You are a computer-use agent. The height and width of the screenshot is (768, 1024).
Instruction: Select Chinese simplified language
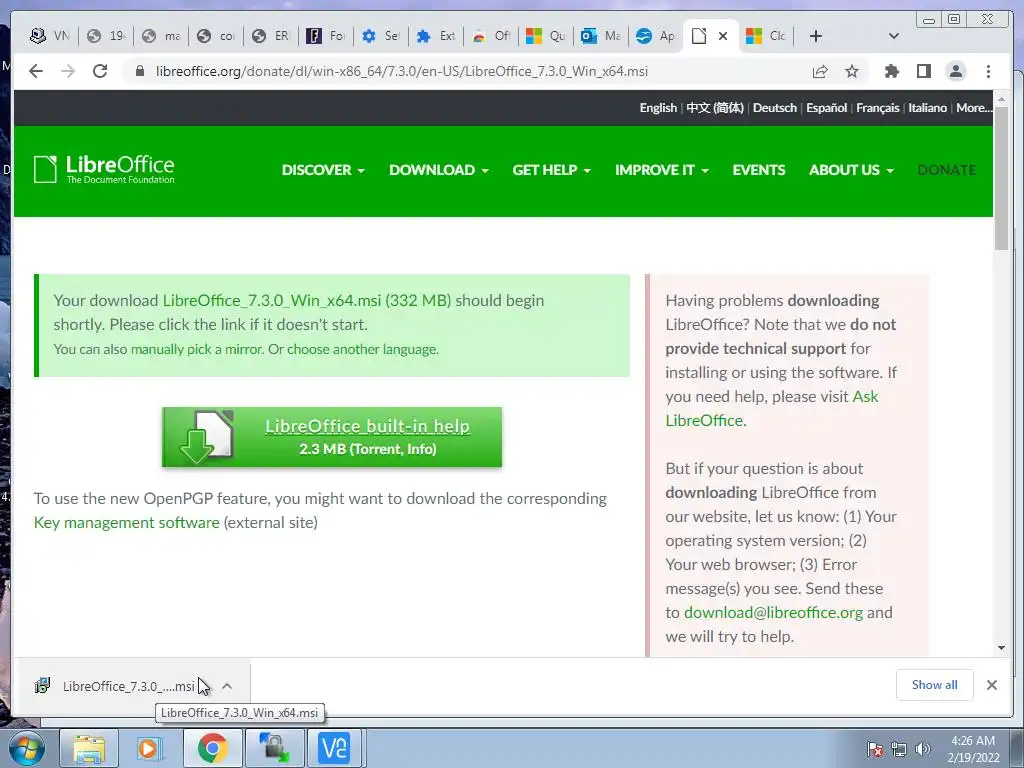[714, 108]
